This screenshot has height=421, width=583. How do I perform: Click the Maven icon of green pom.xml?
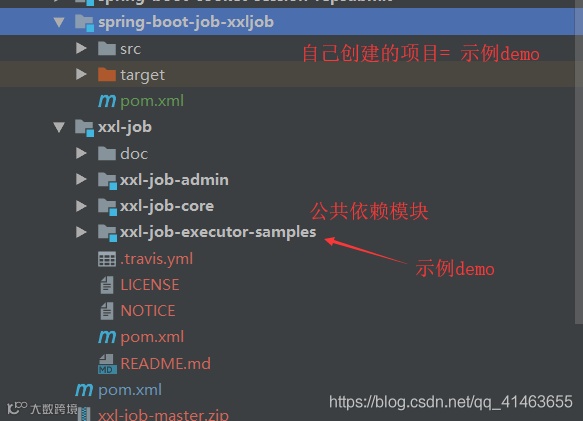coord(107,101)
